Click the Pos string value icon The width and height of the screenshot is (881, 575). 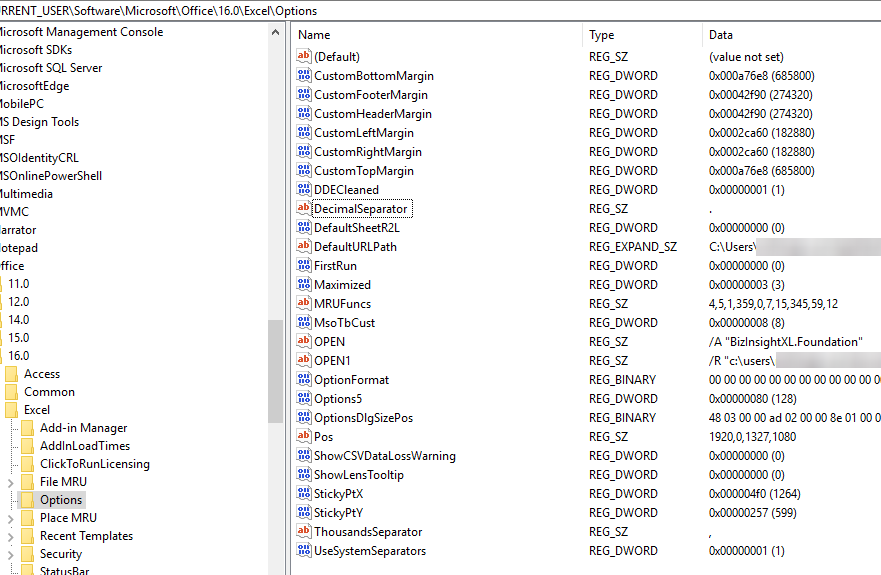tap(304, 436)
